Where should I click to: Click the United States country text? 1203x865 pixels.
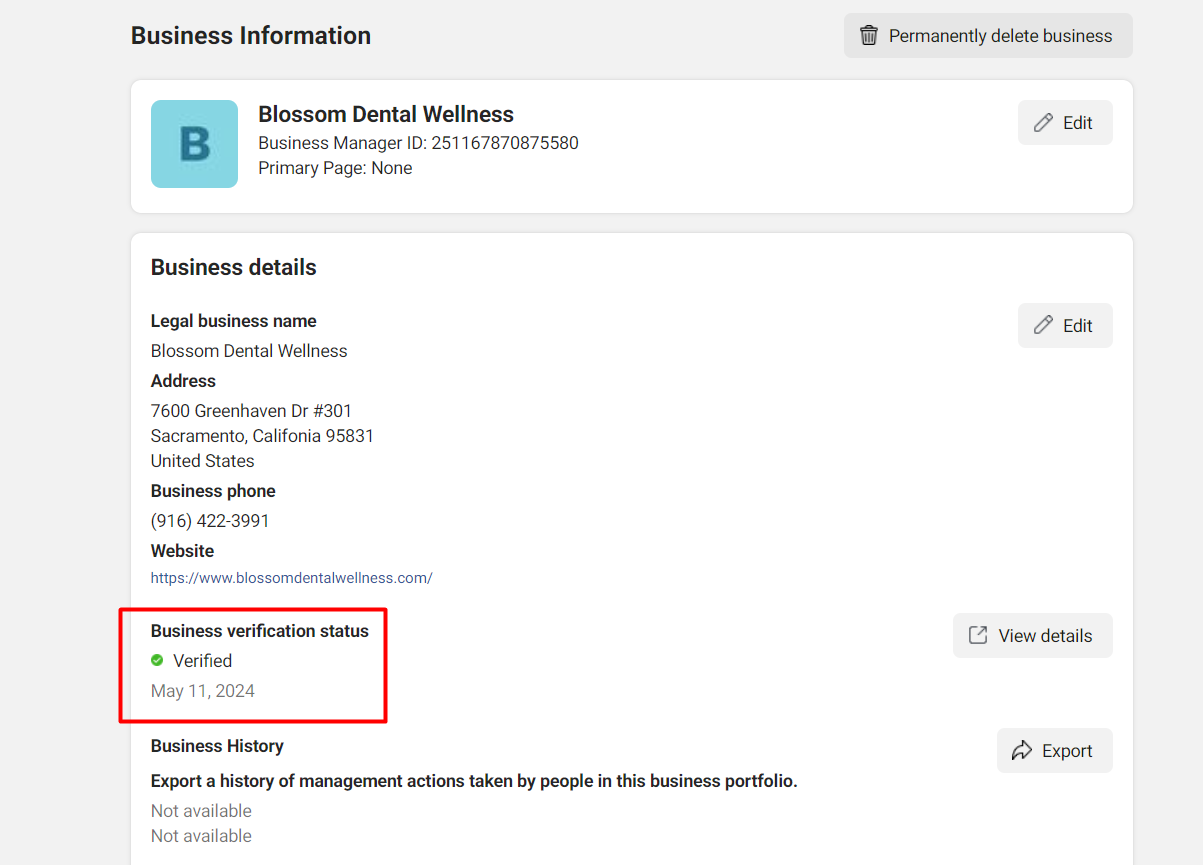tap(203, 461)
